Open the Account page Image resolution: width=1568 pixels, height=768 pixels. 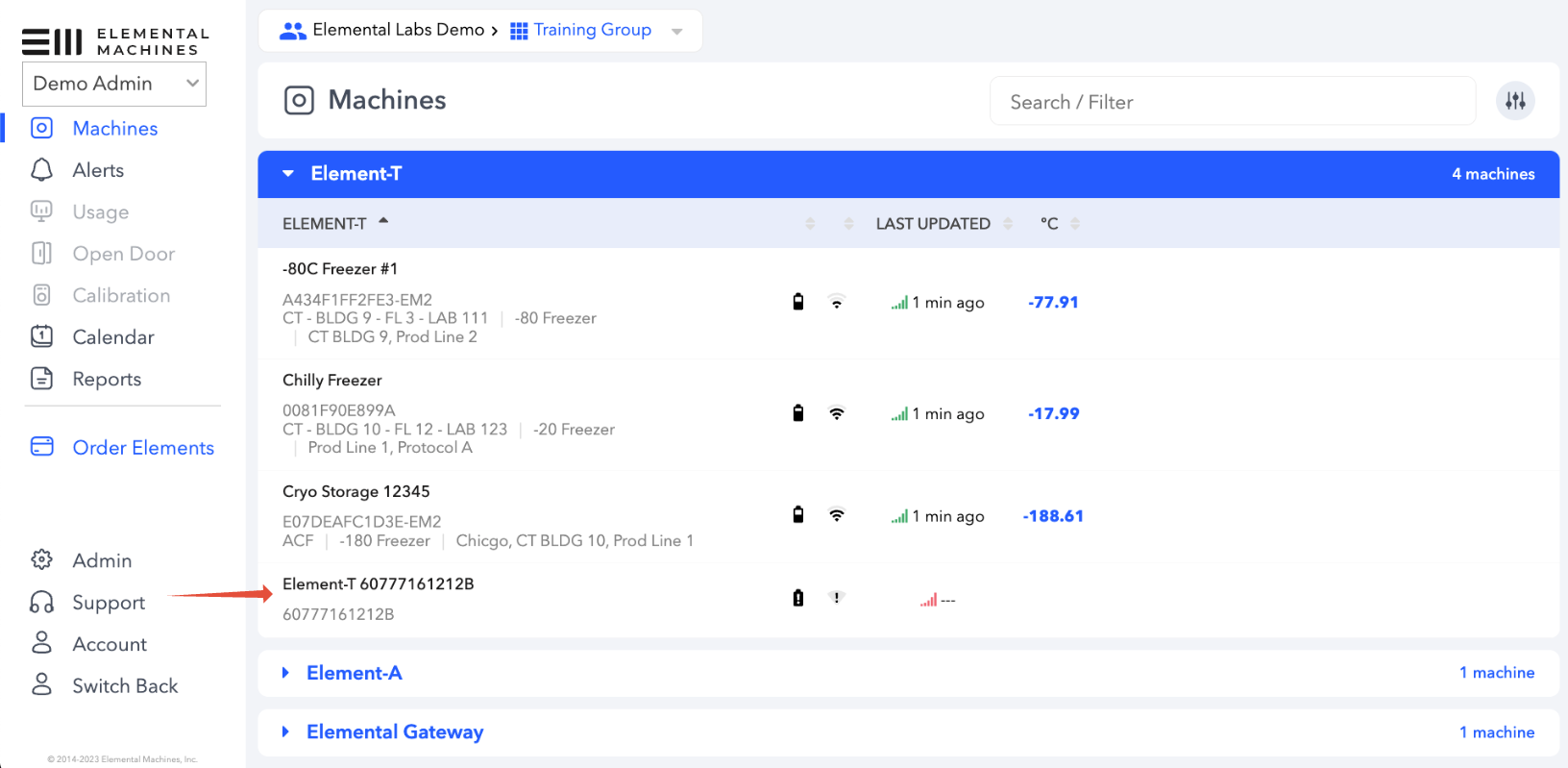click(x=110, y=644)
